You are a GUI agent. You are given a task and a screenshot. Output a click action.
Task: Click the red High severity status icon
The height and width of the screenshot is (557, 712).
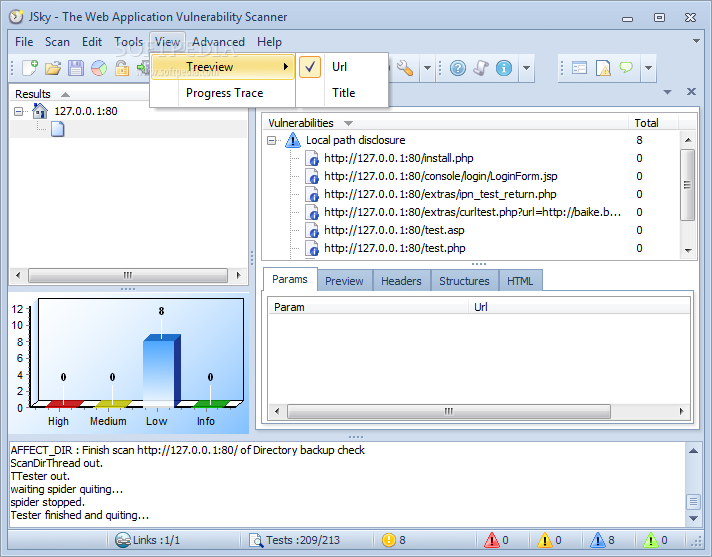click(492, 540)
